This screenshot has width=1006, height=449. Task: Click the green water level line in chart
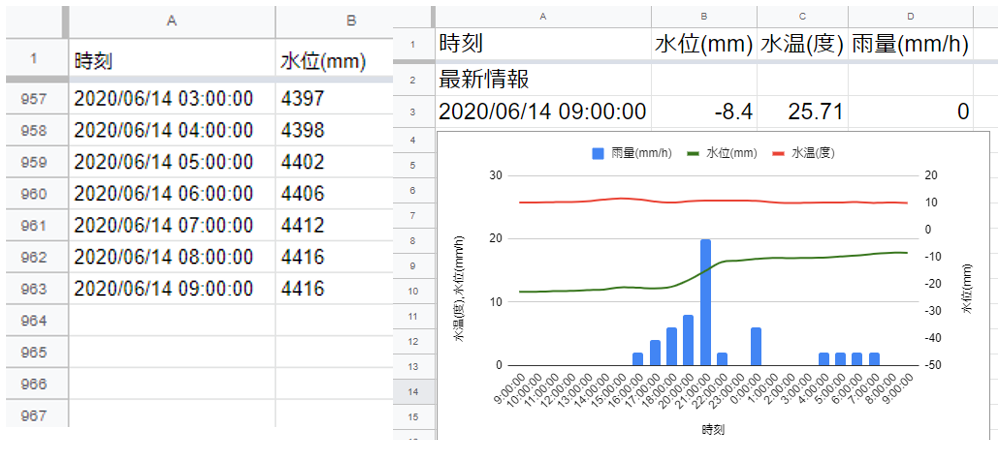click(x=800, y=257)
